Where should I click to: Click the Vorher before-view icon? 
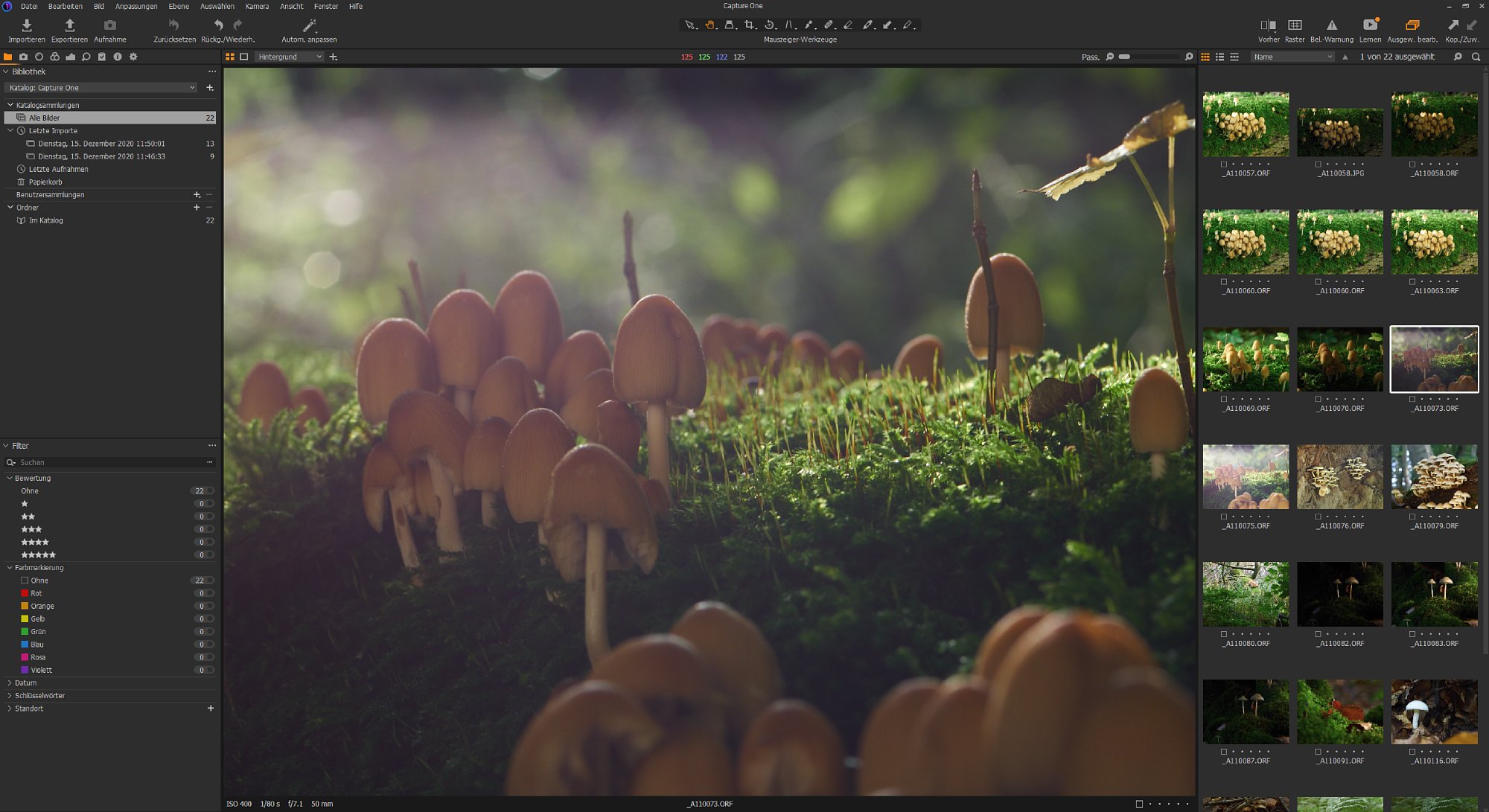(1269, 25)
